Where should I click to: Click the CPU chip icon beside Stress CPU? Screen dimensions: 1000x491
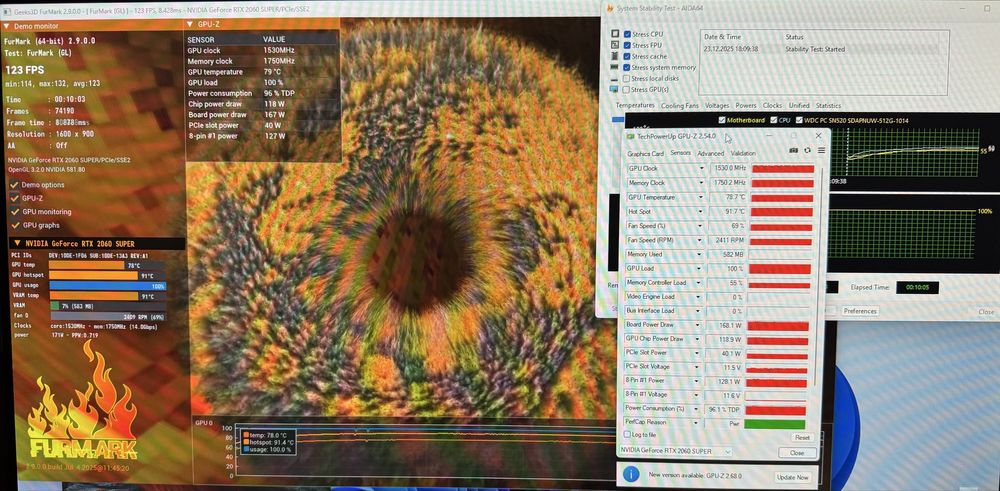click(x=614, y=34)
